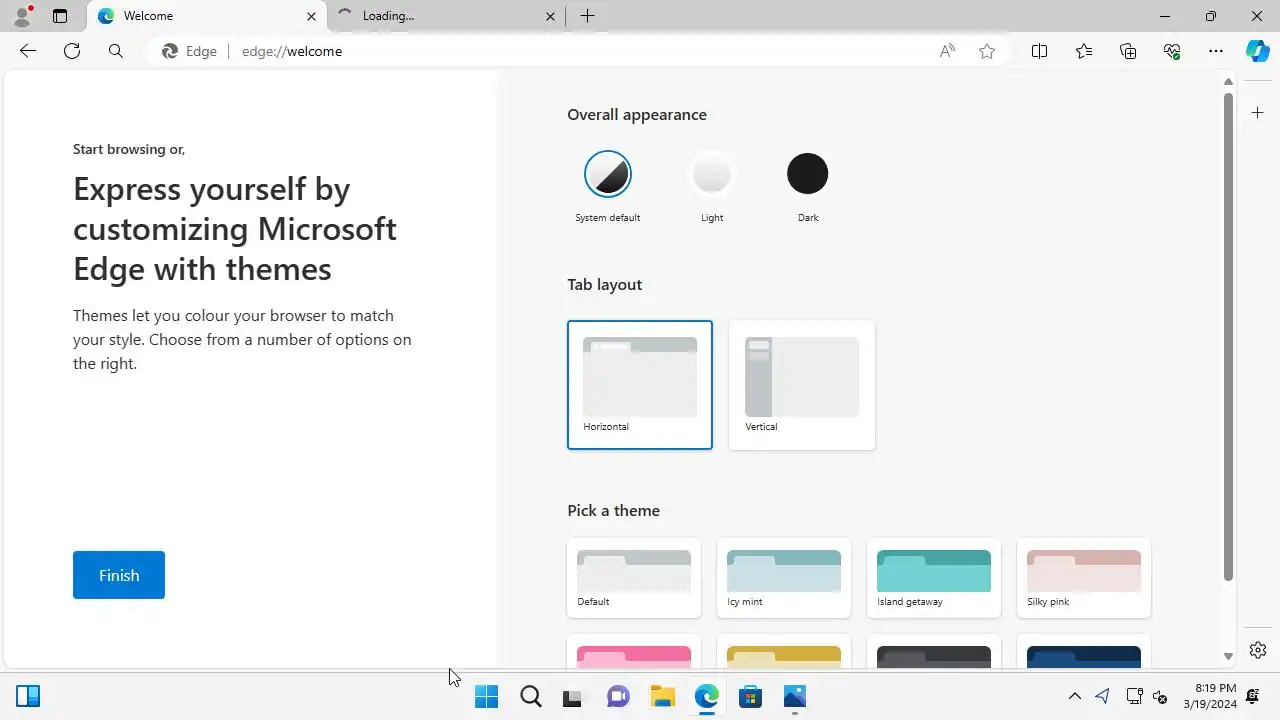This screenshot has width=1280, height=720.
Task: Open the Chat app in taskbar
Action: 618,696
